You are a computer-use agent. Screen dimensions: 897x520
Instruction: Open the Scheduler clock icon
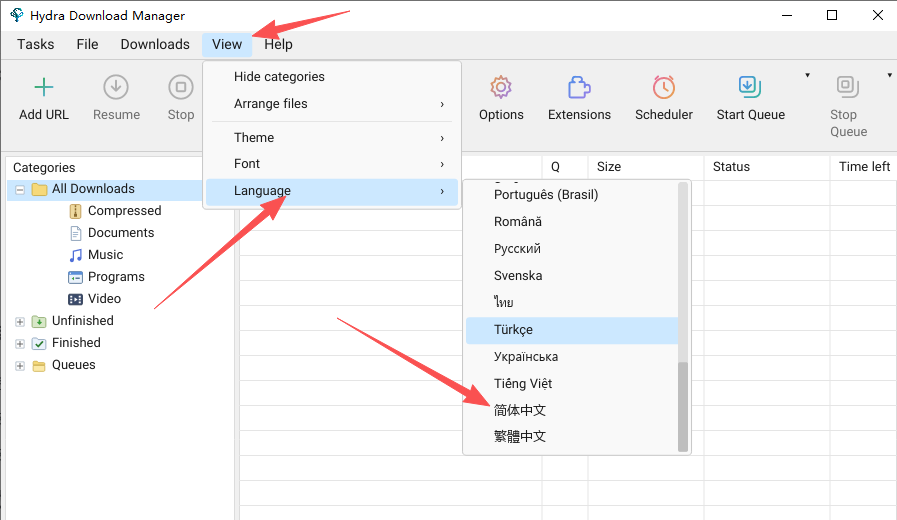coord(664,87)
